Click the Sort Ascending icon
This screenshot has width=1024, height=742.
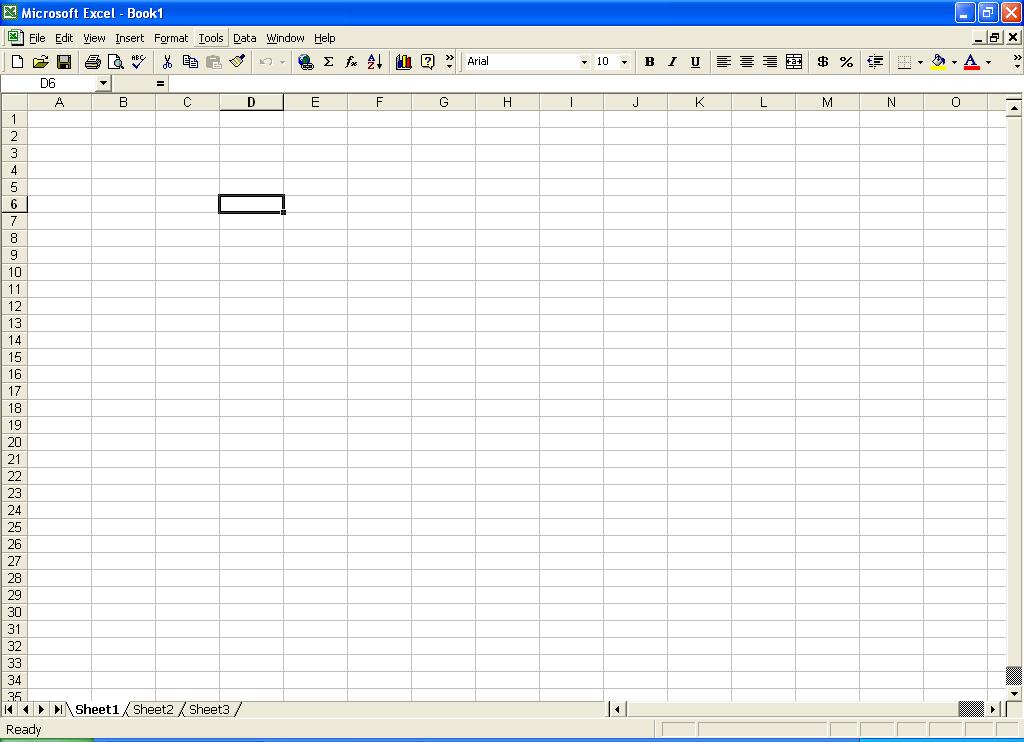pos(375,62)
